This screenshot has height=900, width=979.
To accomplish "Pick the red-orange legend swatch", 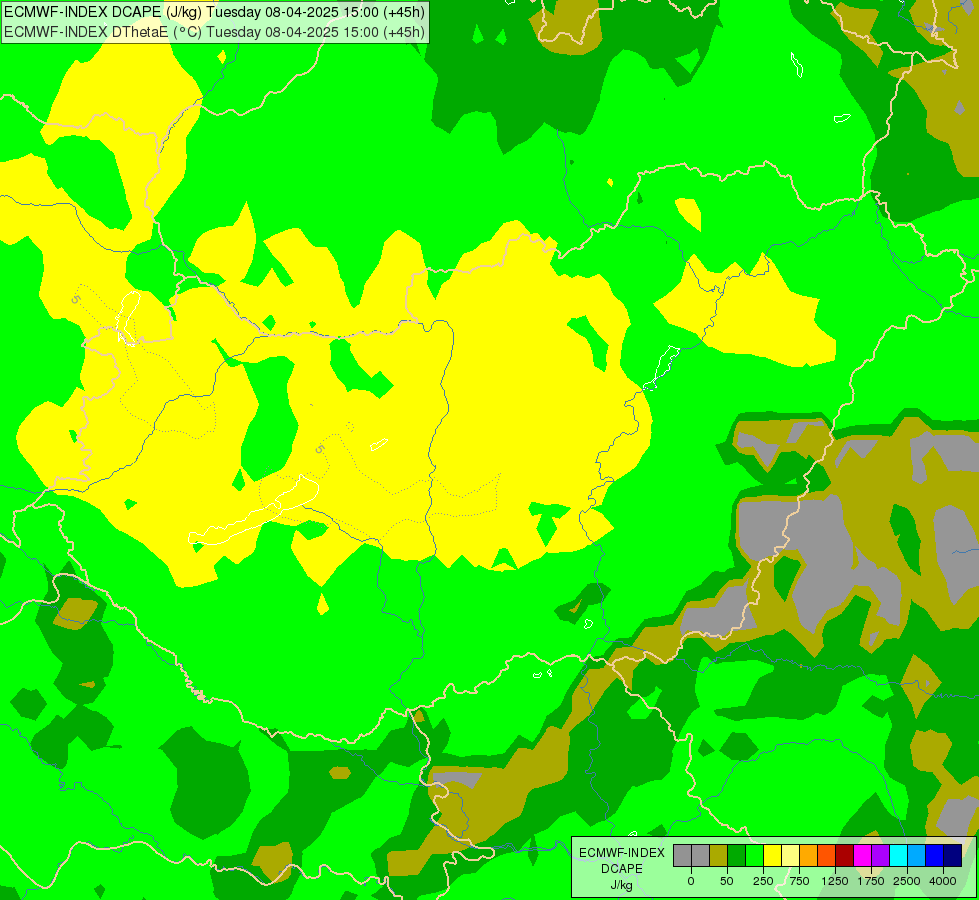I will [x=827, y=856].
